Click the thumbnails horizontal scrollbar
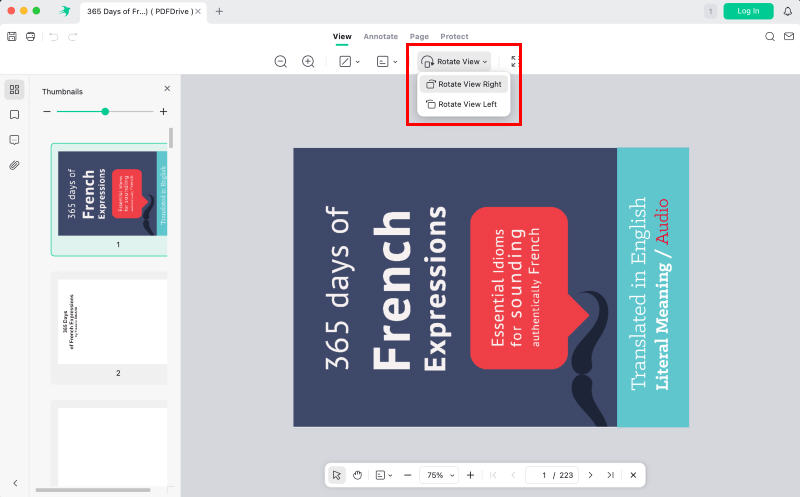Viewport: 800px width, 497px height. coord(93,490)
